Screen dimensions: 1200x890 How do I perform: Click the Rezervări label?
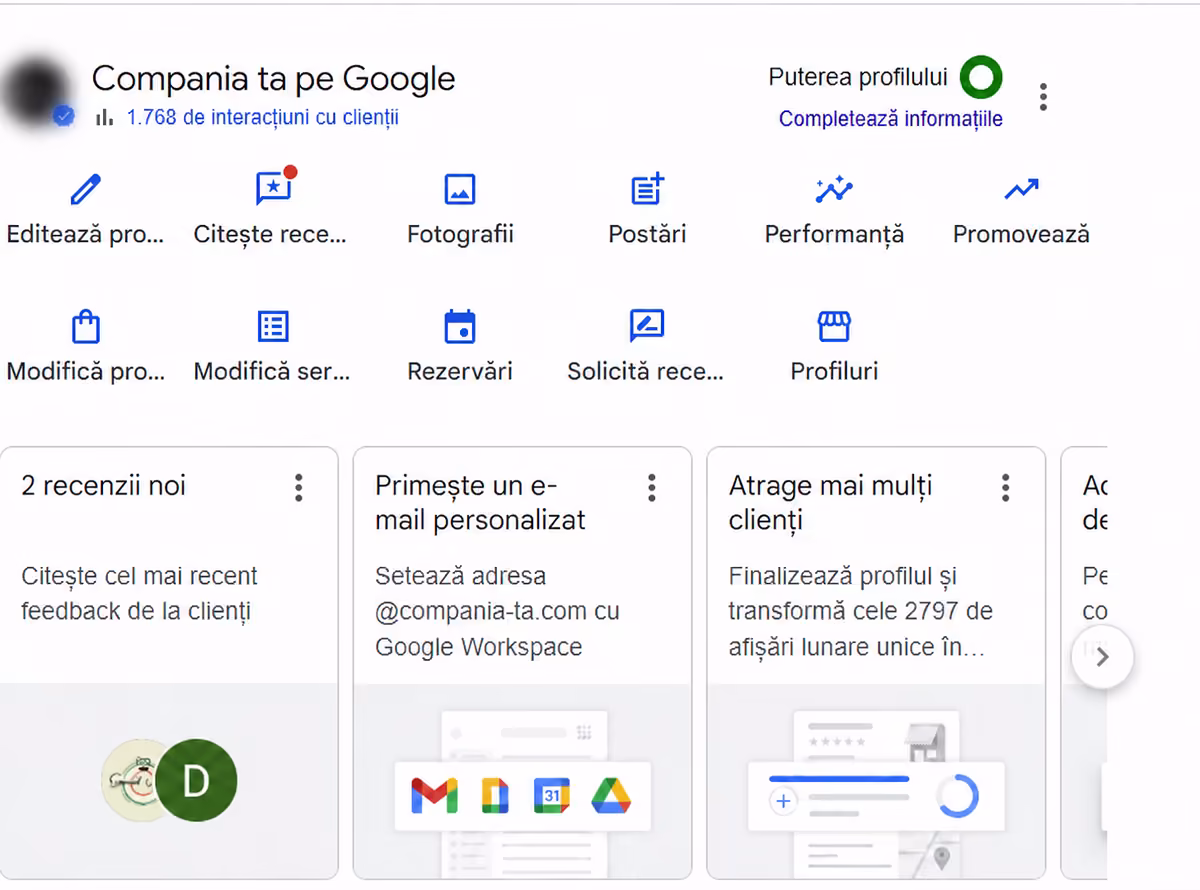point(460,371)
